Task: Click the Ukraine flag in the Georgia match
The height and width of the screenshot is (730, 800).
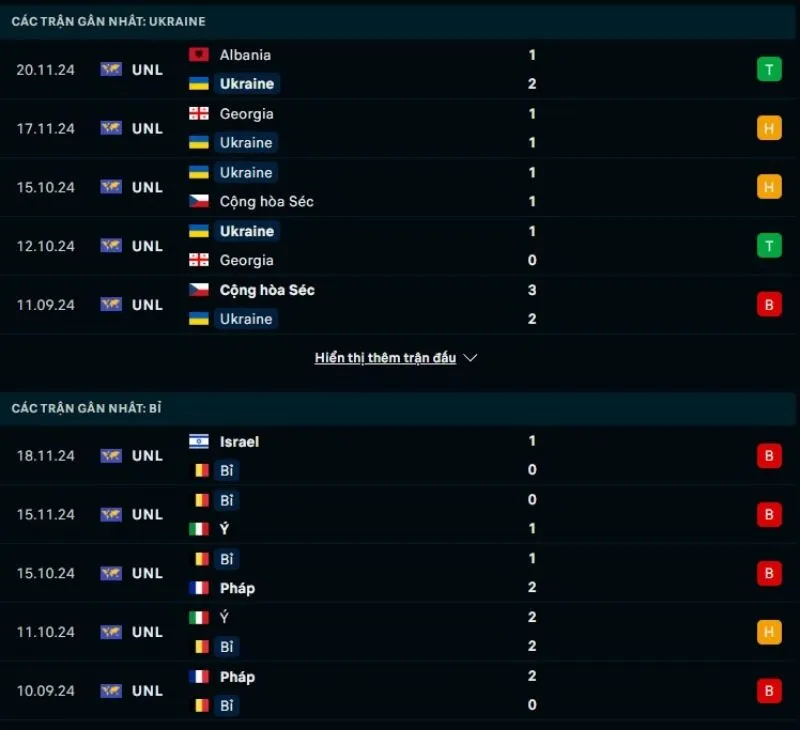Action: [198, 143]
